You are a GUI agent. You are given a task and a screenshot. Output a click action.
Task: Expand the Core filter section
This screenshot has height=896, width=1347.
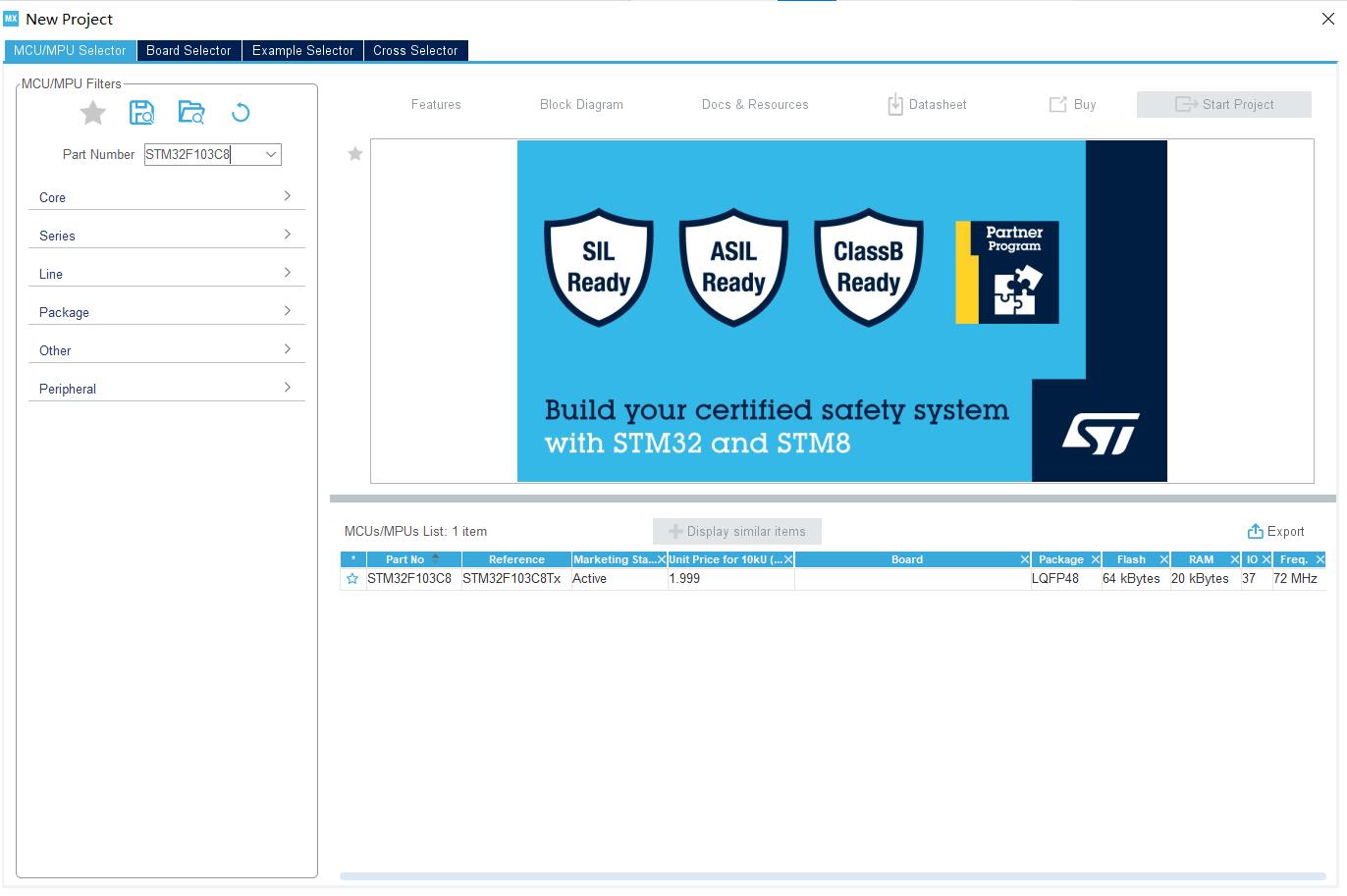(167, 197)
